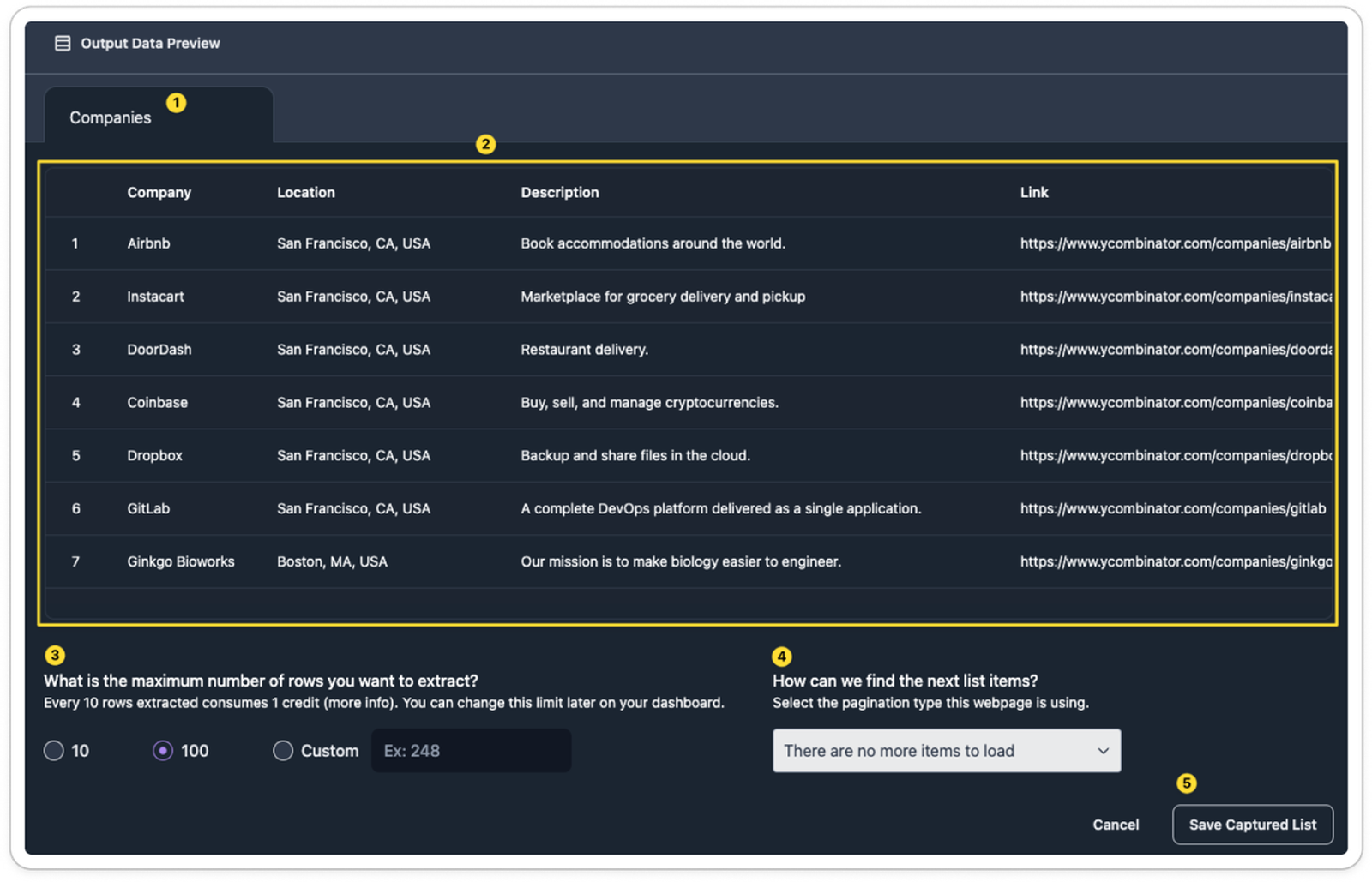
Task: Click "Book accommodations around the world." description
Action: 653,243
